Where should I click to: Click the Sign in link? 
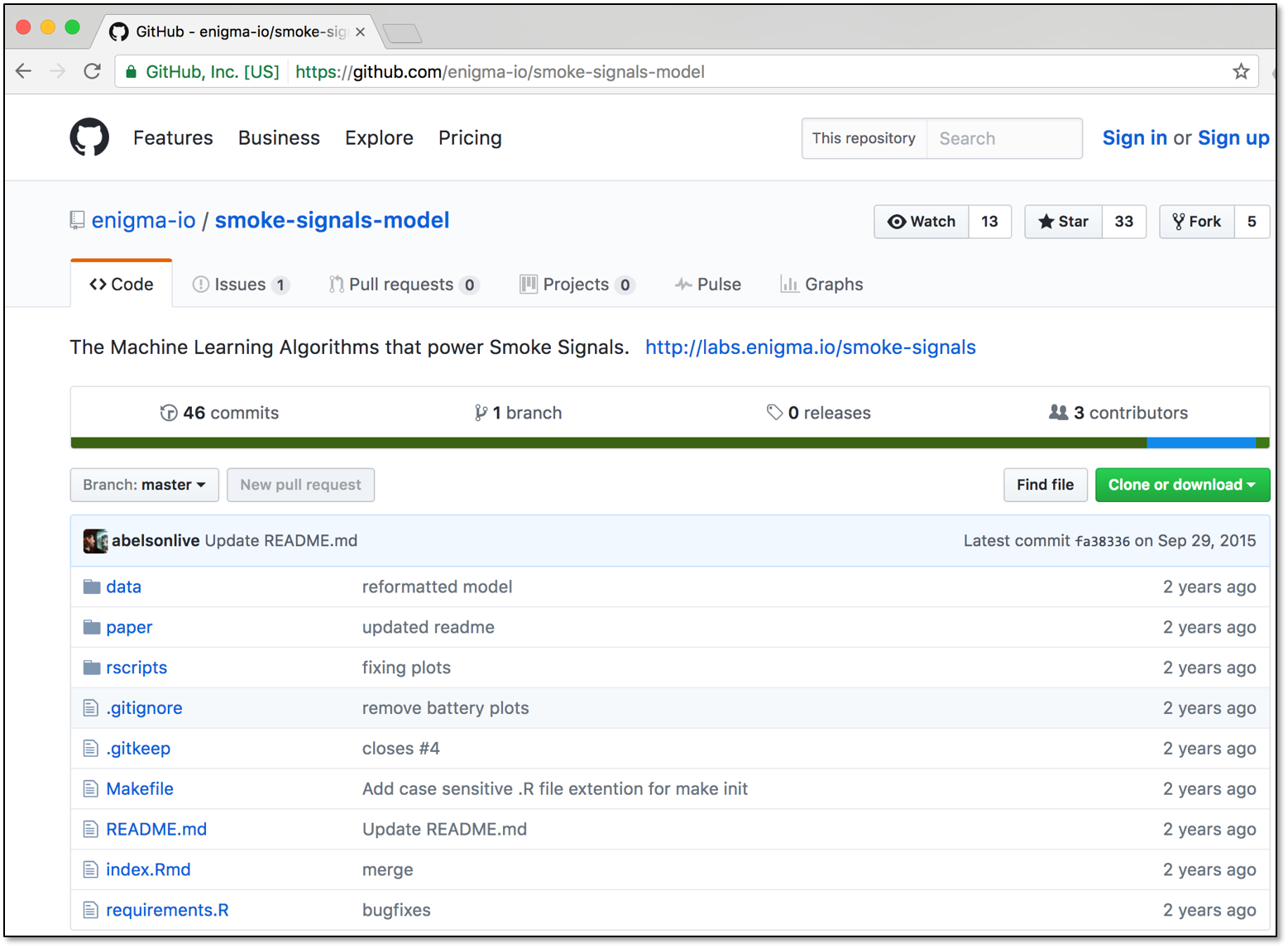click(1135, 138)
